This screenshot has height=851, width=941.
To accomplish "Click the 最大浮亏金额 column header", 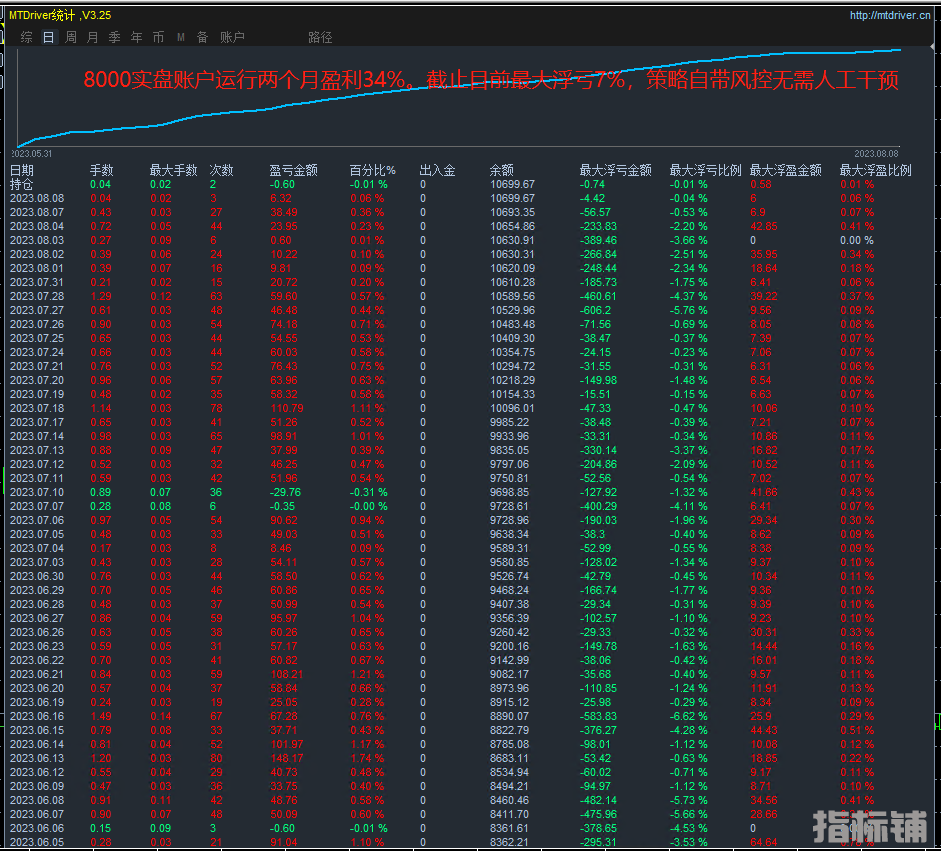I will tap(616, 170).
